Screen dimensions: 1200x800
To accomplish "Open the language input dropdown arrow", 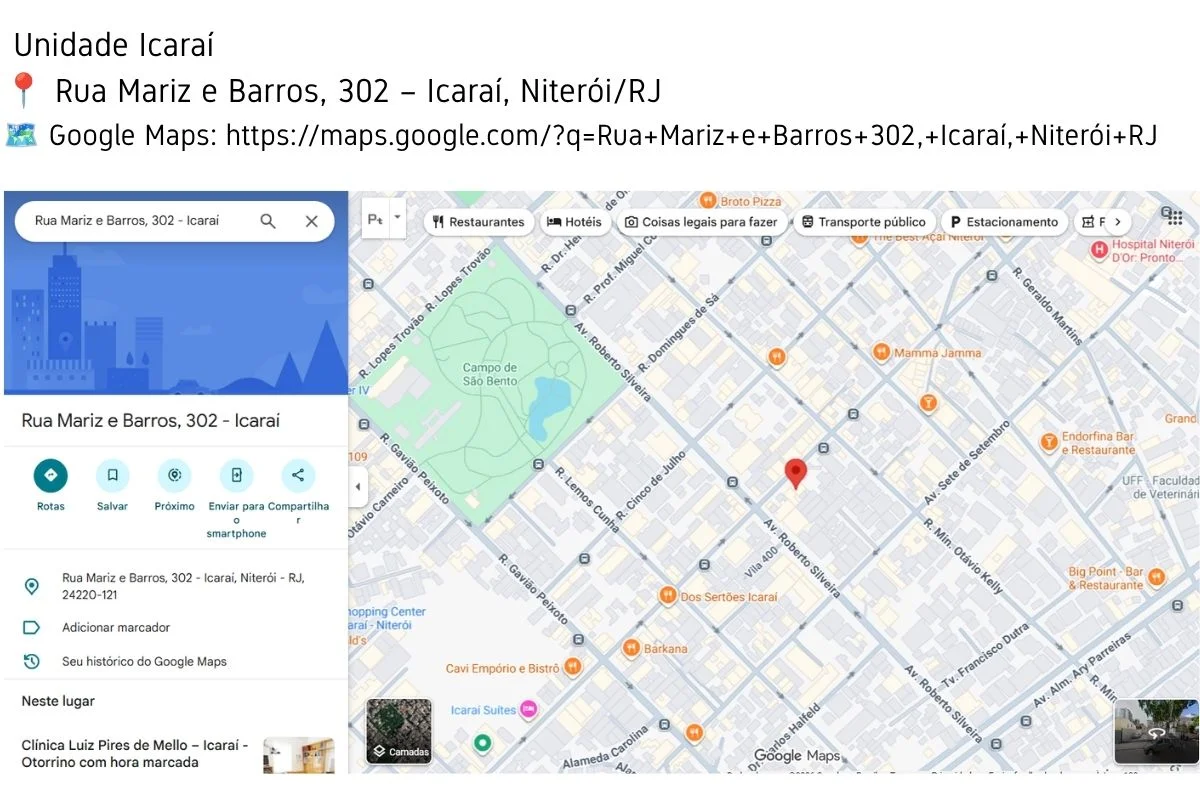I will tap(398, 217).
